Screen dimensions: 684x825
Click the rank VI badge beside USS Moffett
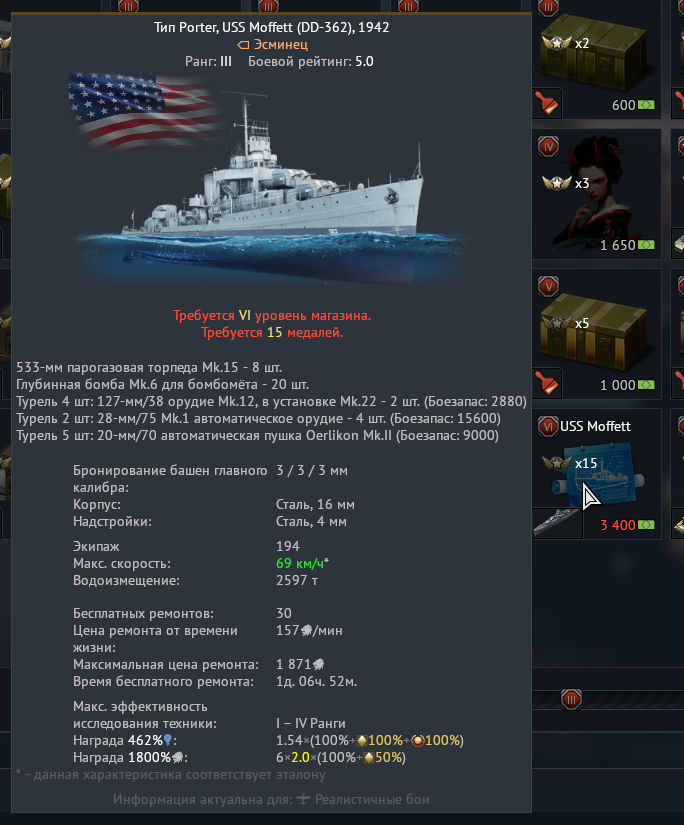pos(548,426)
